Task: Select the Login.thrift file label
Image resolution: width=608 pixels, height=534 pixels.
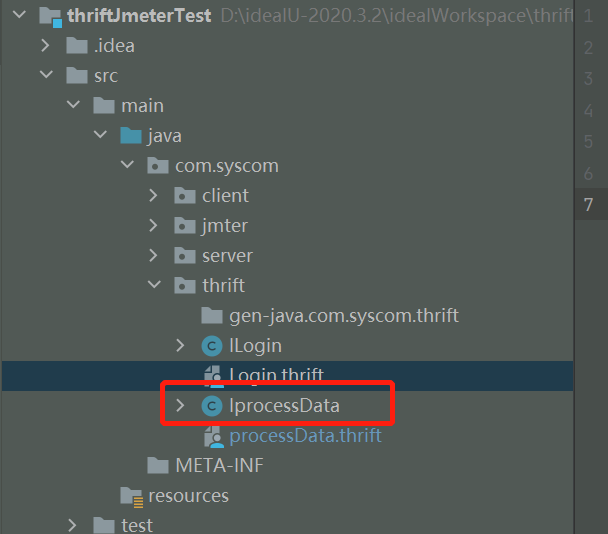Action: pos(276,376)
